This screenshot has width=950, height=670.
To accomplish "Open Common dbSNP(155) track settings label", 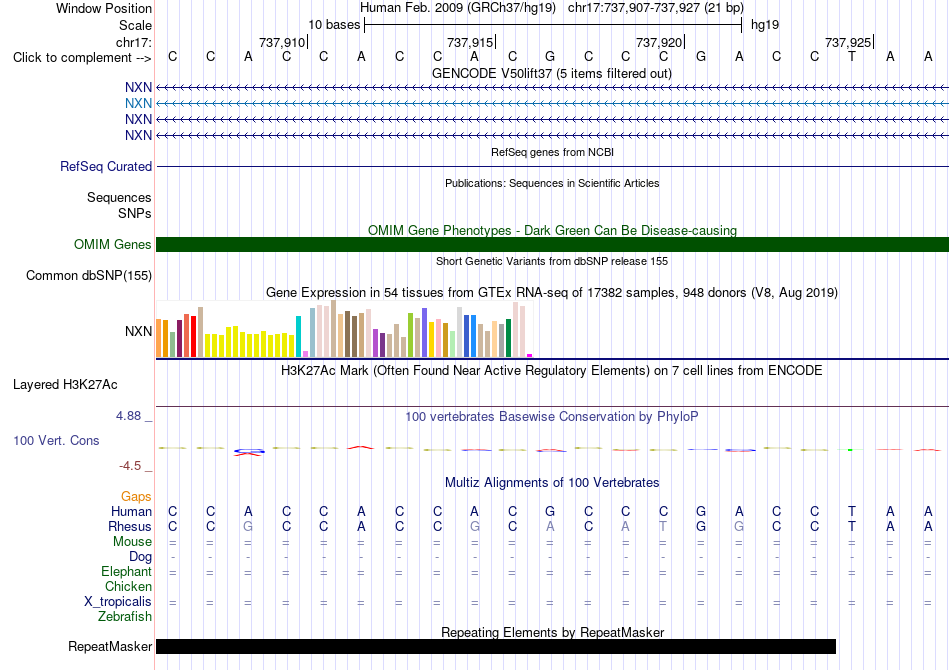I will click(x=89, y=276).
